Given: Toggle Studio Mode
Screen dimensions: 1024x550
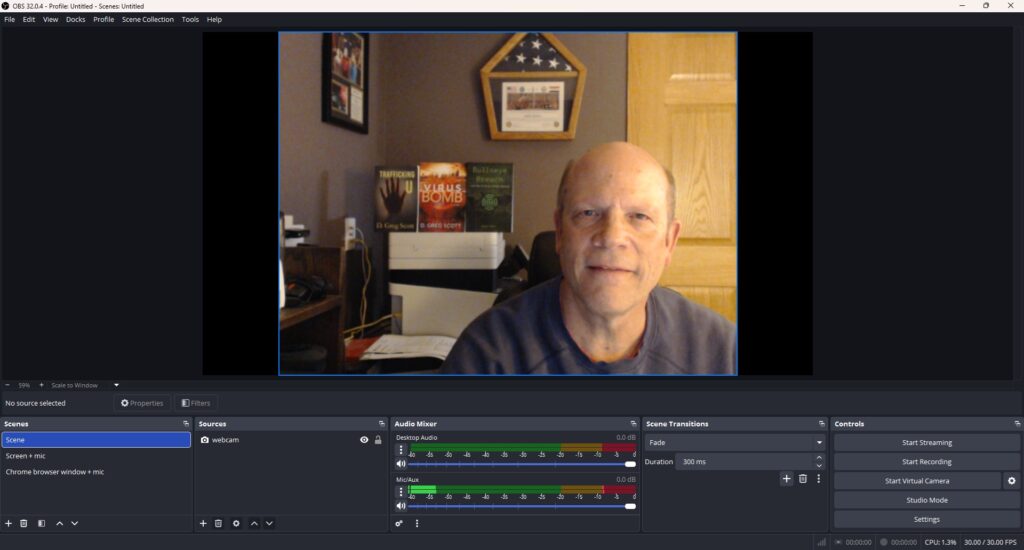Looking at the screenshot, I should 927,500.
